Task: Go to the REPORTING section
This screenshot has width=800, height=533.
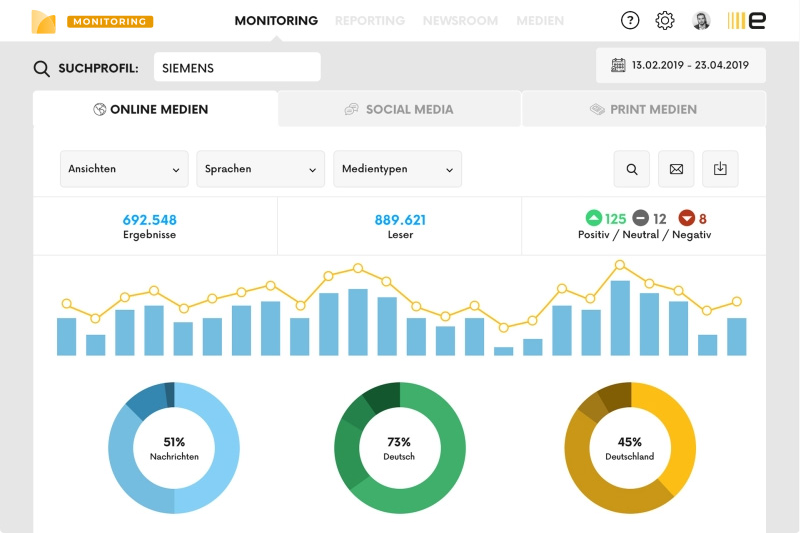Action: (370, 21)
